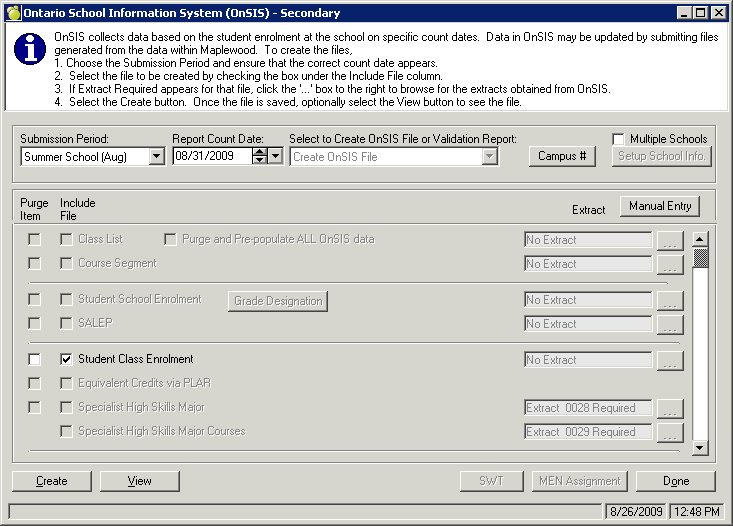Viewport: 733px width, 526px height.
Task: Click the Report Count Date field
Action: tap(211, 156)
